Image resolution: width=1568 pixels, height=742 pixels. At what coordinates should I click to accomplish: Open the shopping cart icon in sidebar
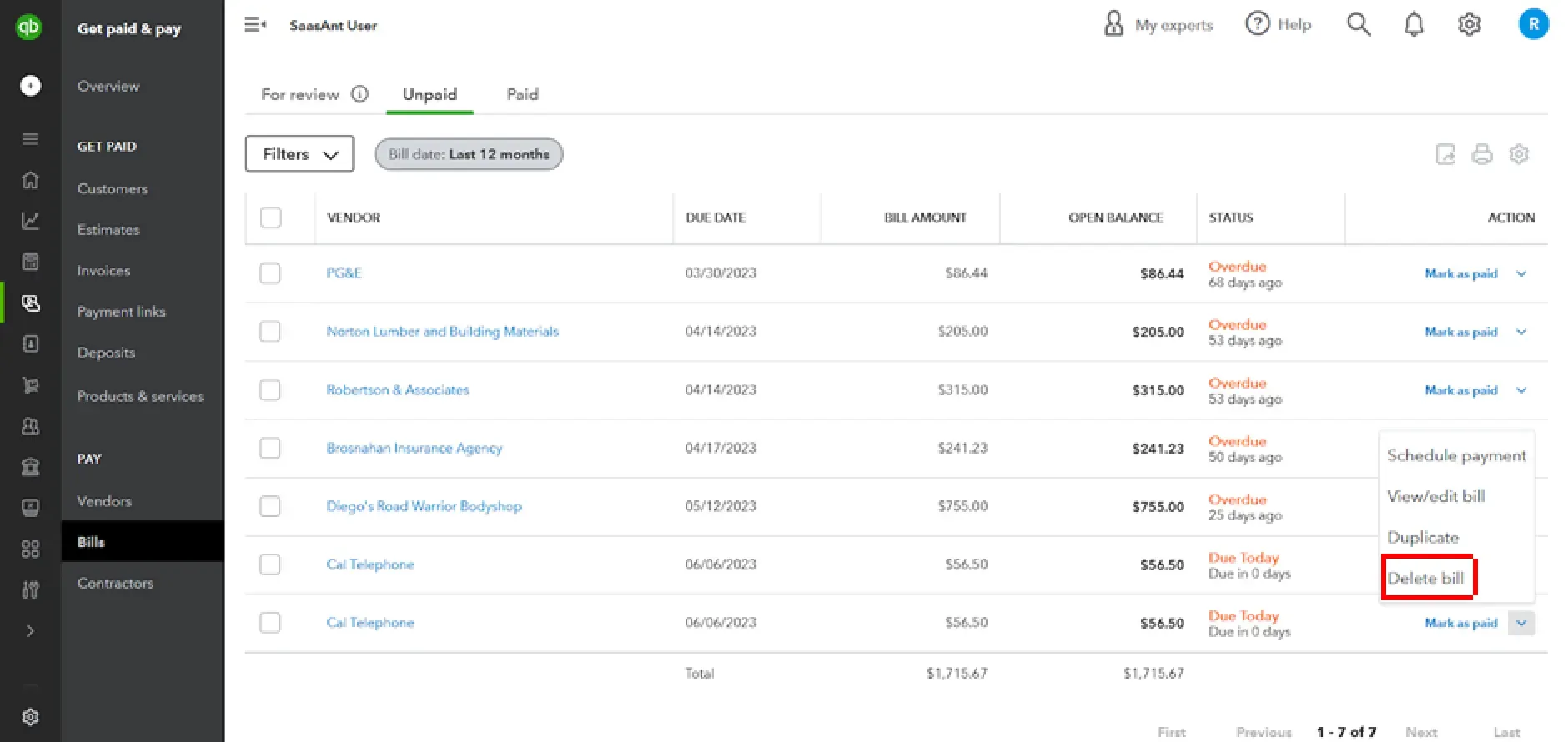(x=30, y=385)
